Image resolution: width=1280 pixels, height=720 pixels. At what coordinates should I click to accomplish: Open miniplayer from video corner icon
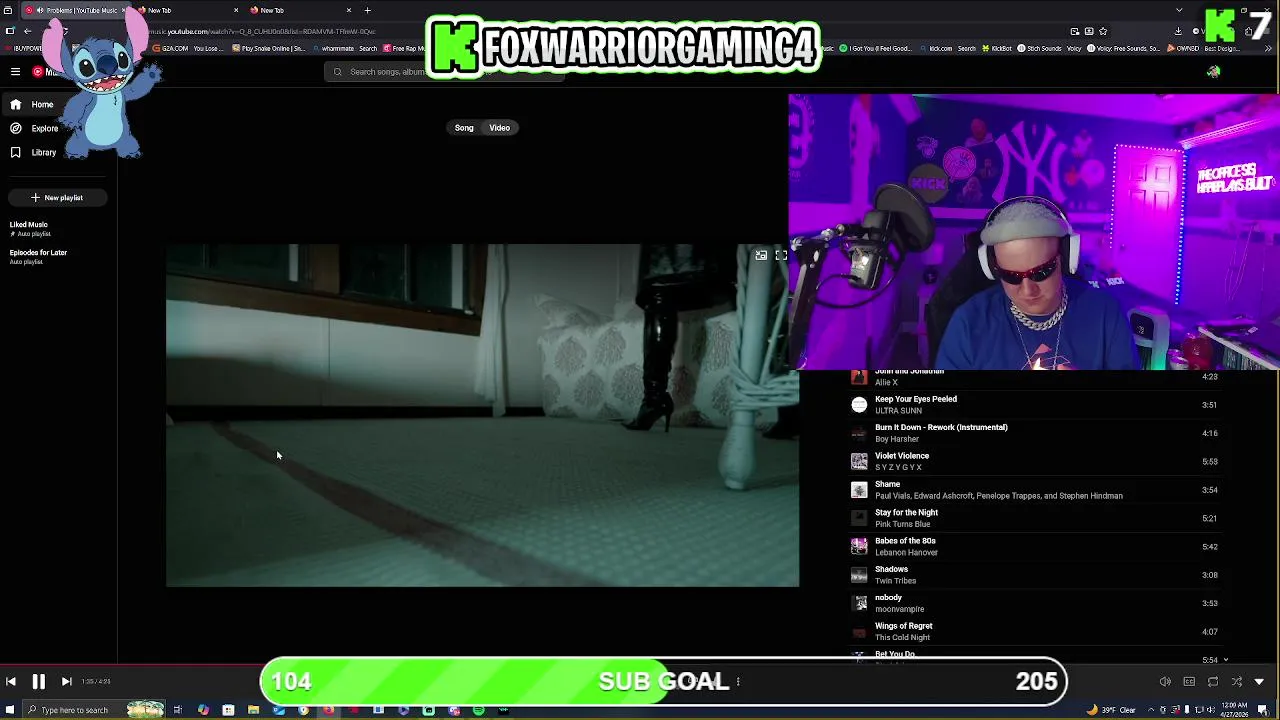click(x=761, y=256)
